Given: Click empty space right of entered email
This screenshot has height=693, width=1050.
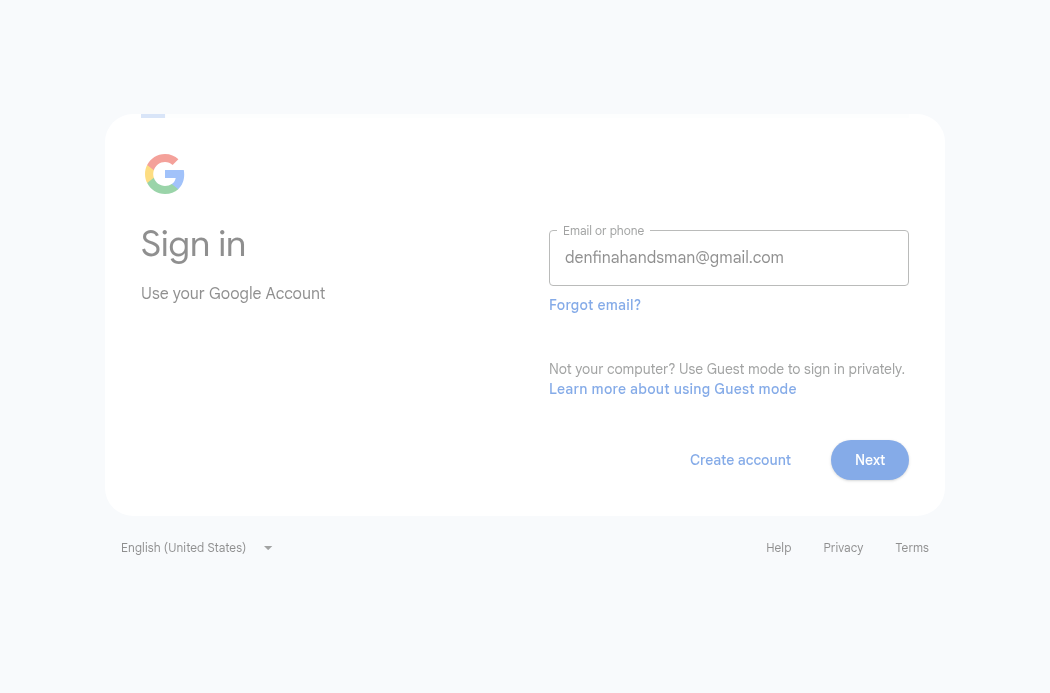Looking at the screenshot, I should tap(845, 258).
